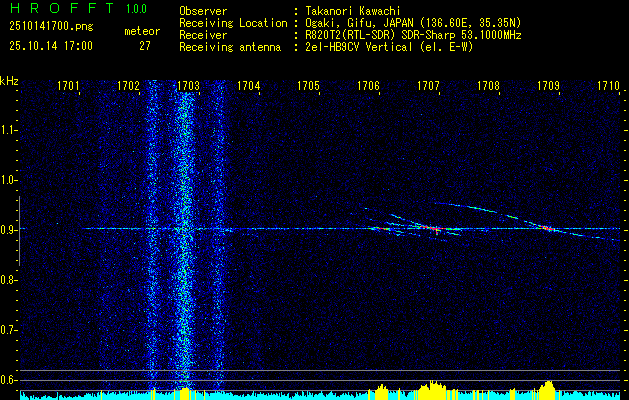Click the HROFFT title text

point(62,8)
